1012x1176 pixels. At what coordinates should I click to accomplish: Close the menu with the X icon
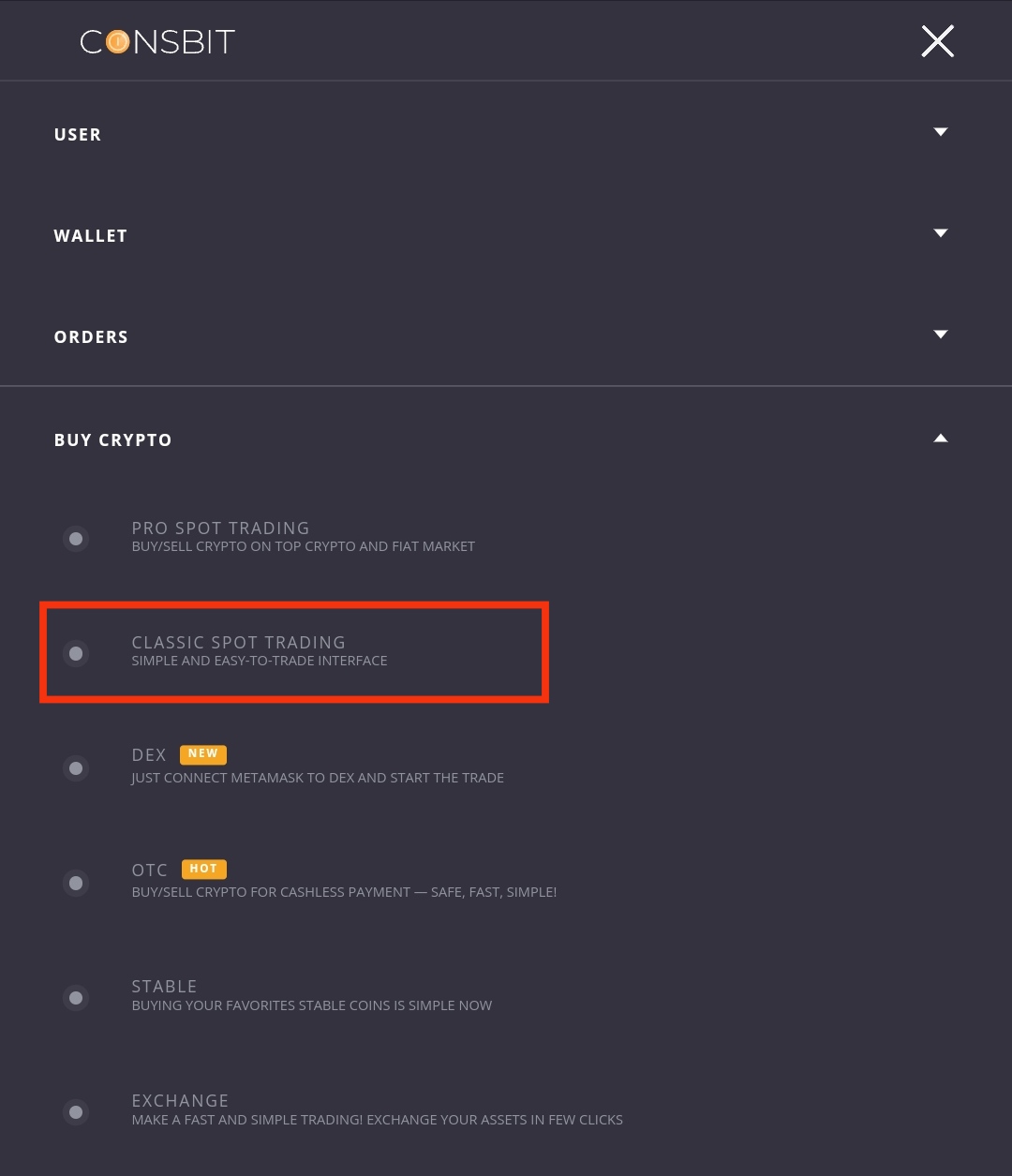tap(937, 41)
